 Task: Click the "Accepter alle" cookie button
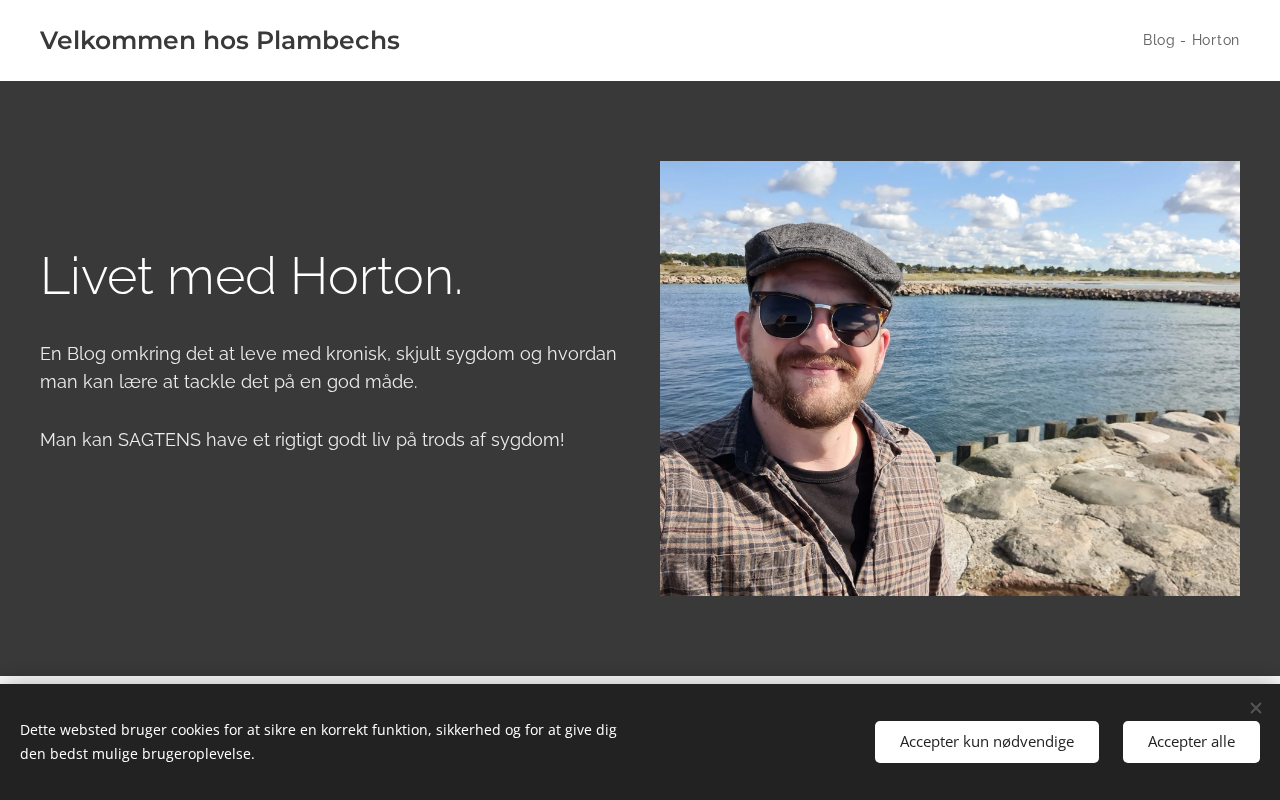click(x=1190, y=742)
